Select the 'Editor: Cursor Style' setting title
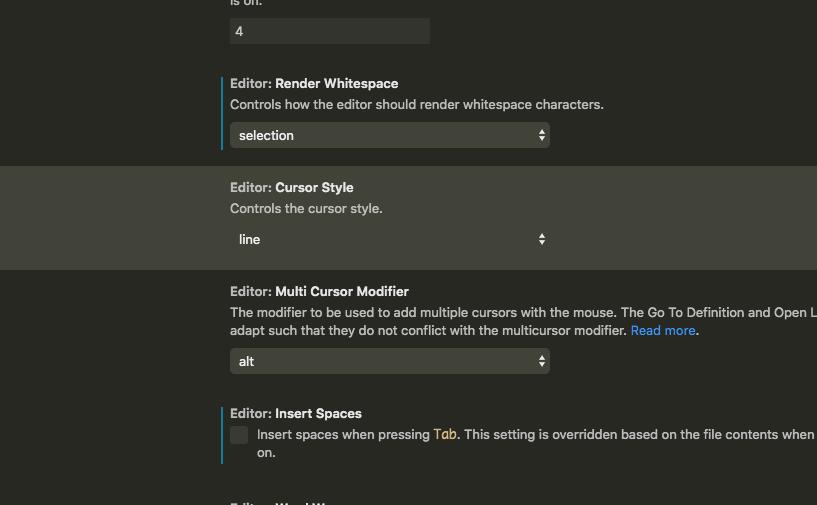The height and width of the screenshot is (505, 817). (x=291, y=187)
